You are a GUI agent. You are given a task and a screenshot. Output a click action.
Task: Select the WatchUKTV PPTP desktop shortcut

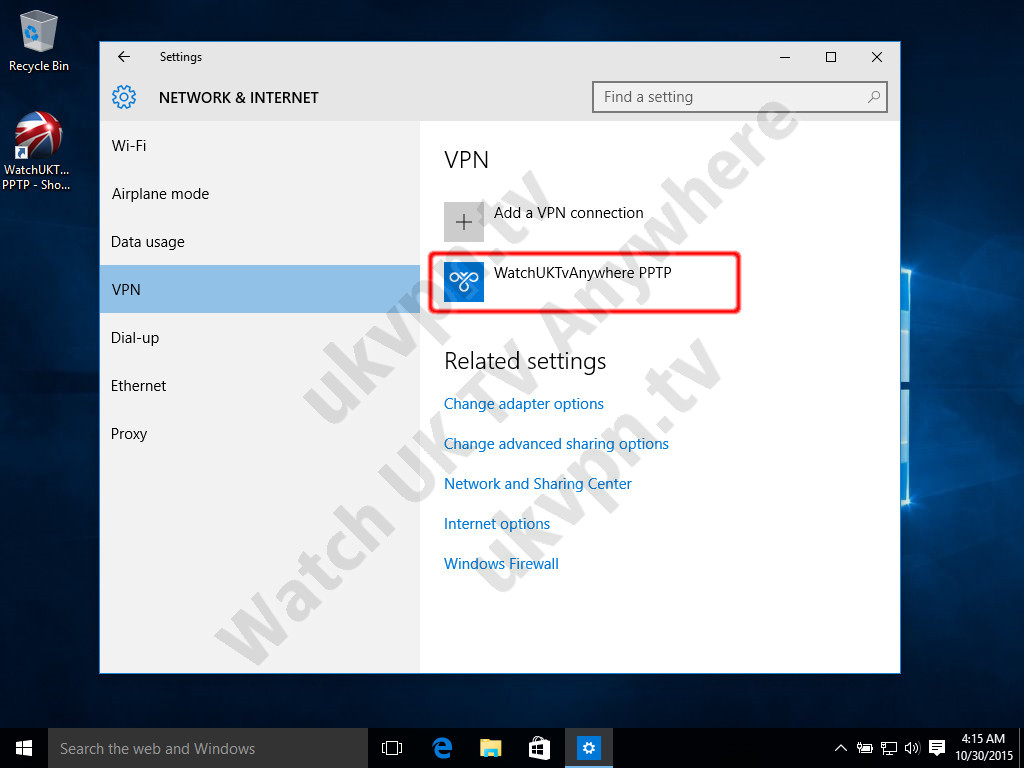click(37, 152)
